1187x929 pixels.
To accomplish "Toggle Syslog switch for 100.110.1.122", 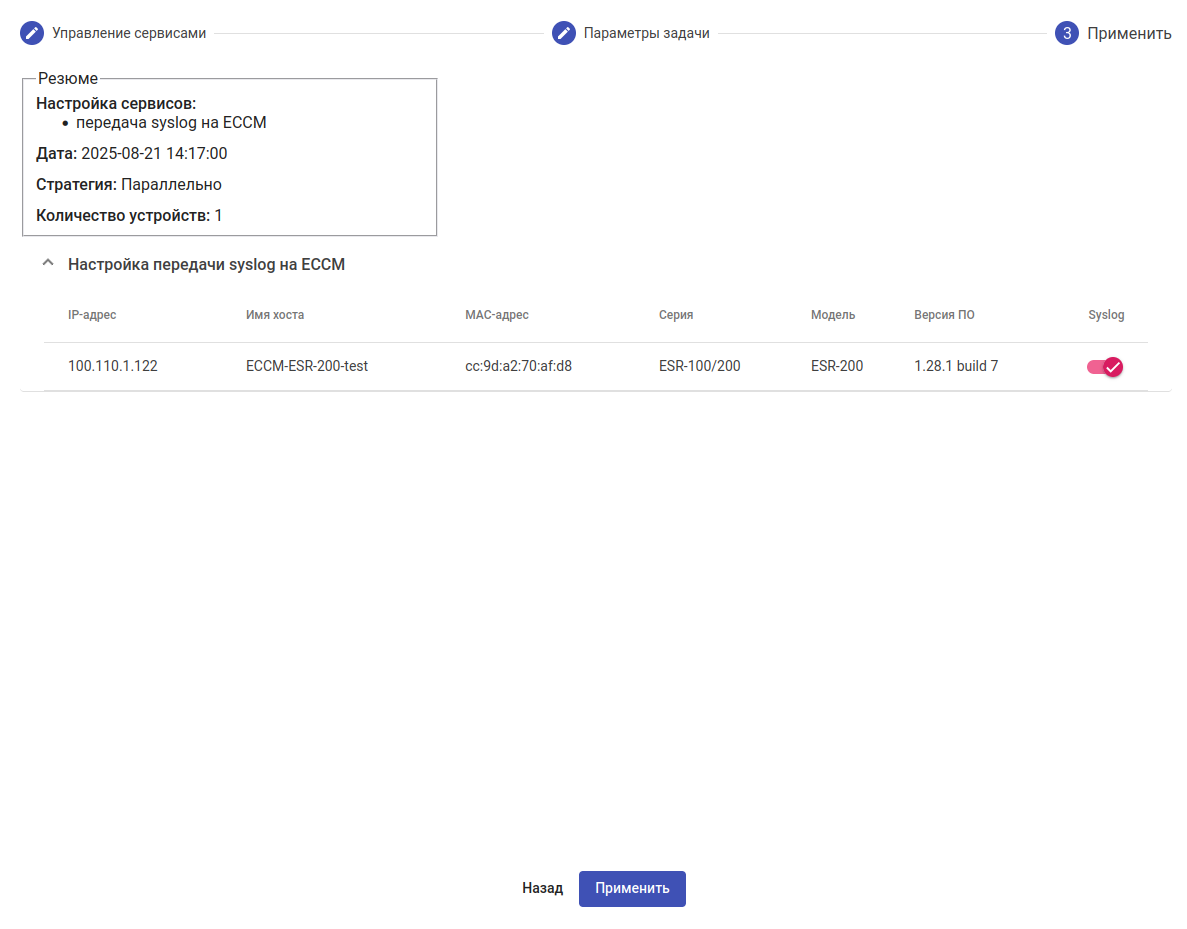I will 1104,367.
